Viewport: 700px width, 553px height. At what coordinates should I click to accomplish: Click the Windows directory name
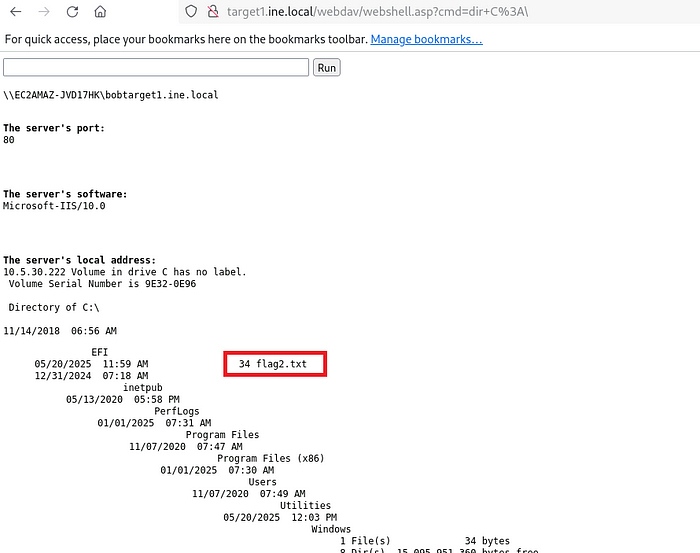[x=331, y=529]
